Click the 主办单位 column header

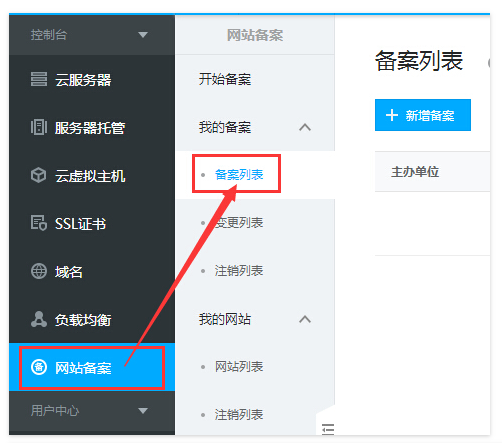coord(415,172)
